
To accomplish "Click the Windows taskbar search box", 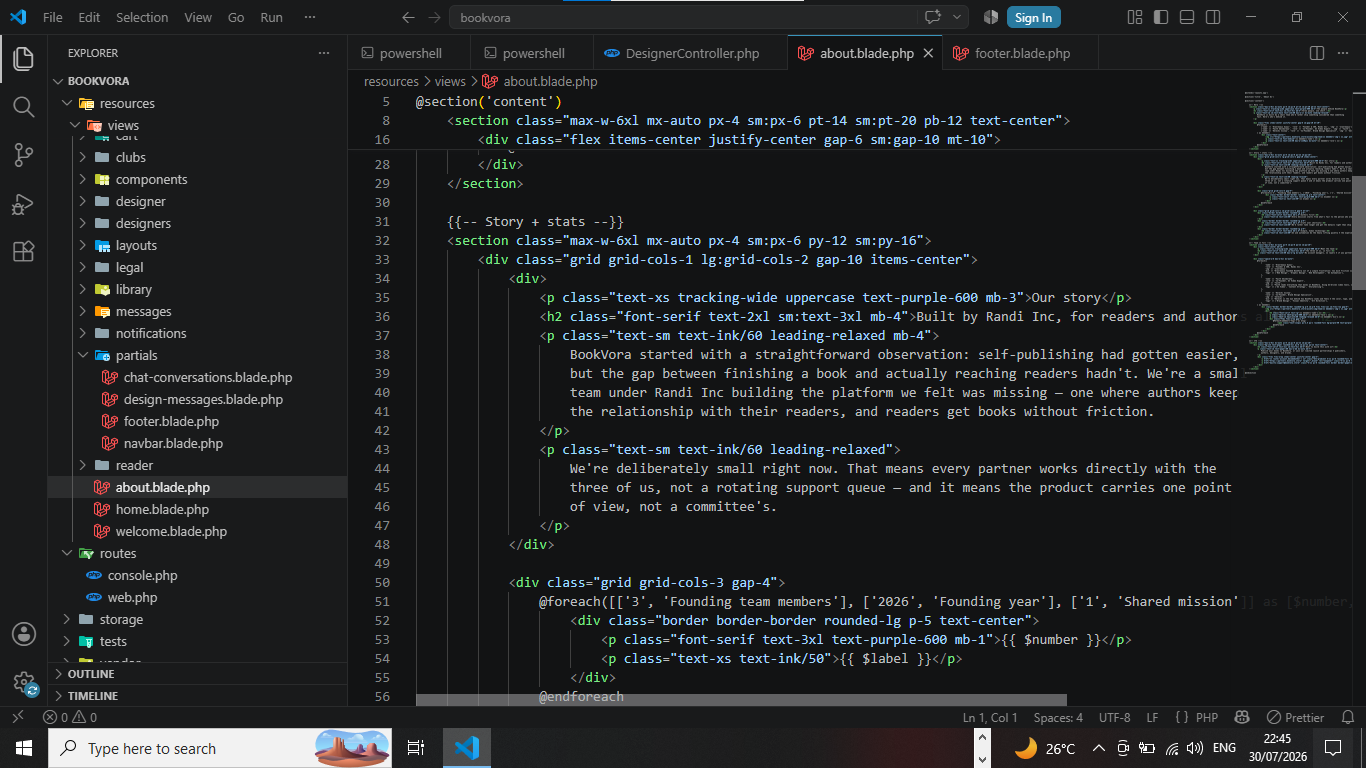I will coord(220,748).
